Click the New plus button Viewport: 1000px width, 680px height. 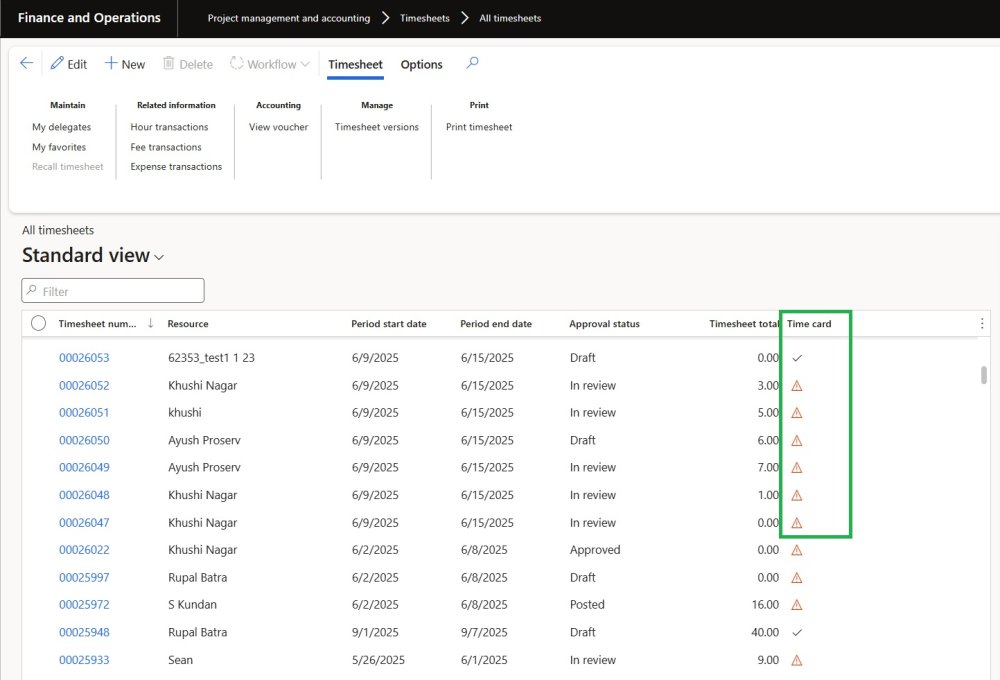(x=125, y=64)
